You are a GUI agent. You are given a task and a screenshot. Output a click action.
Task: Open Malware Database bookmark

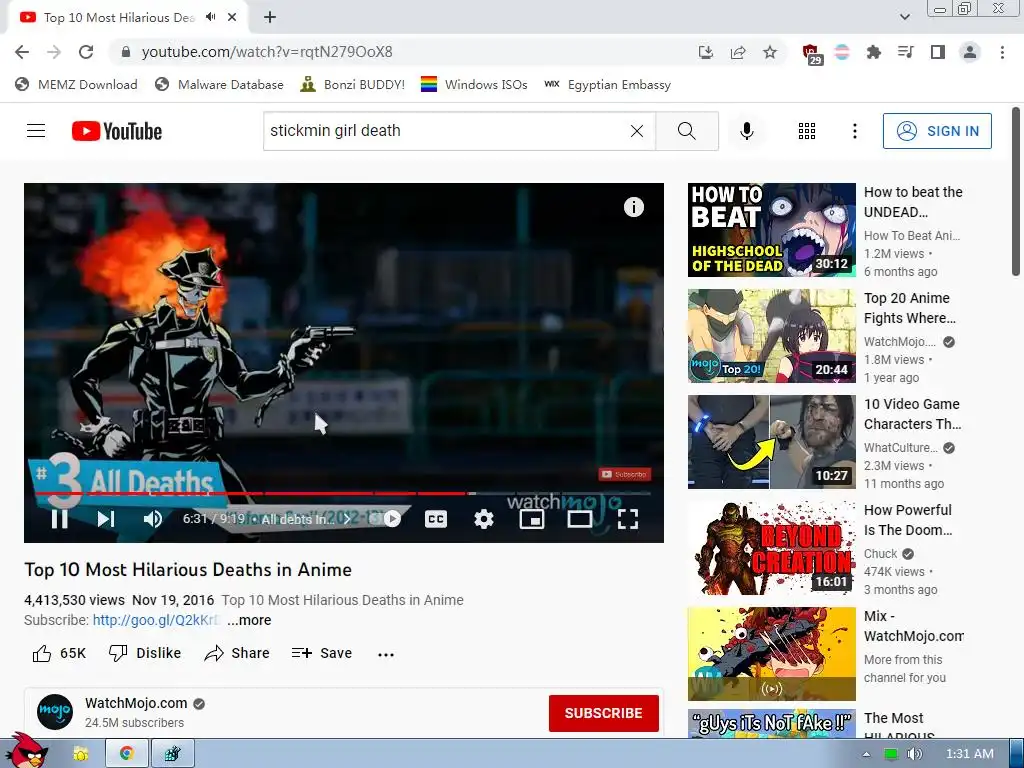pyautogui.click(x=219, y=84)
